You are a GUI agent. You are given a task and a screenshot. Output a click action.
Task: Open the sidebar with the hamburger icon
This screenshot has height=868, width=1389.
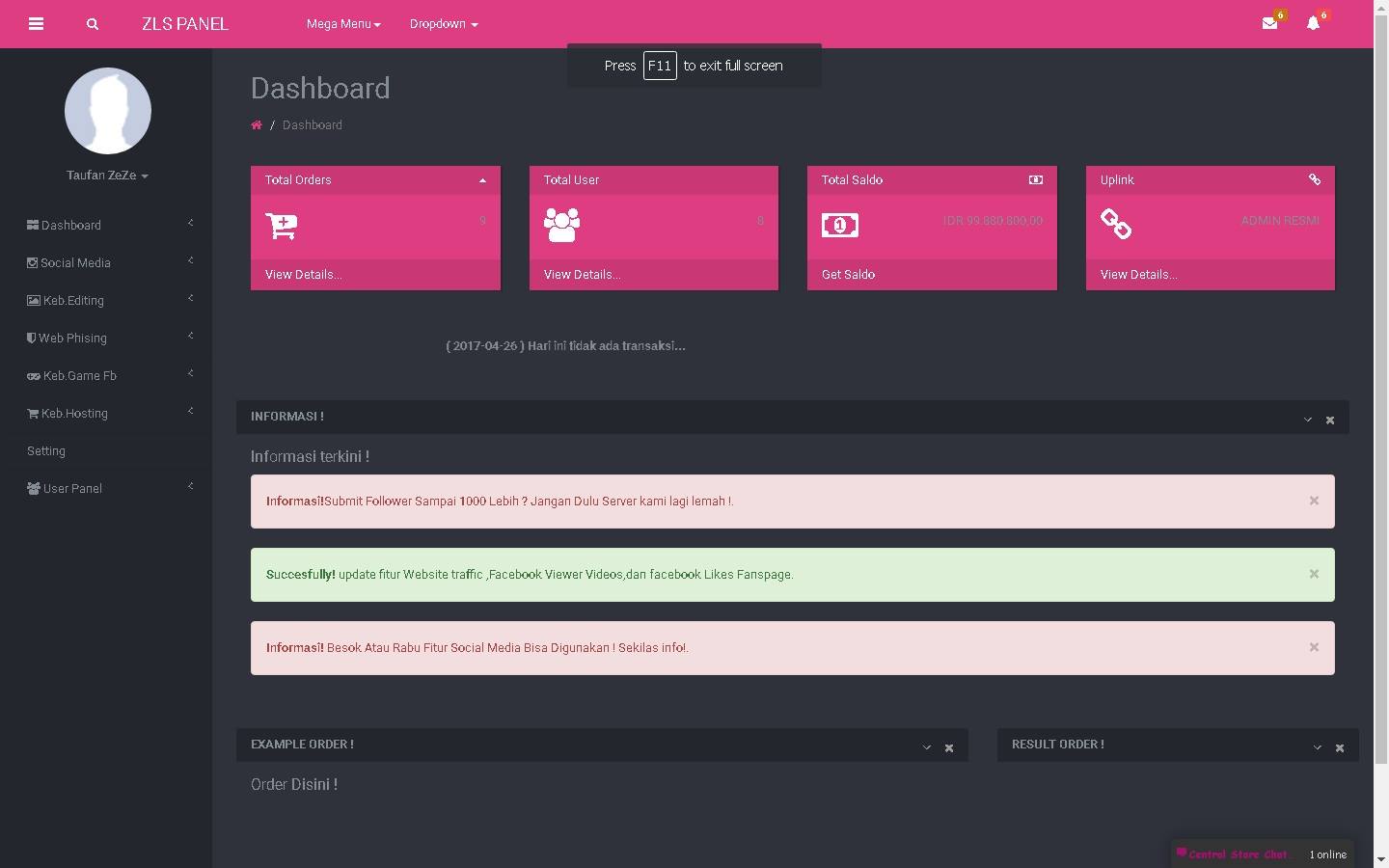pos(36,23)
